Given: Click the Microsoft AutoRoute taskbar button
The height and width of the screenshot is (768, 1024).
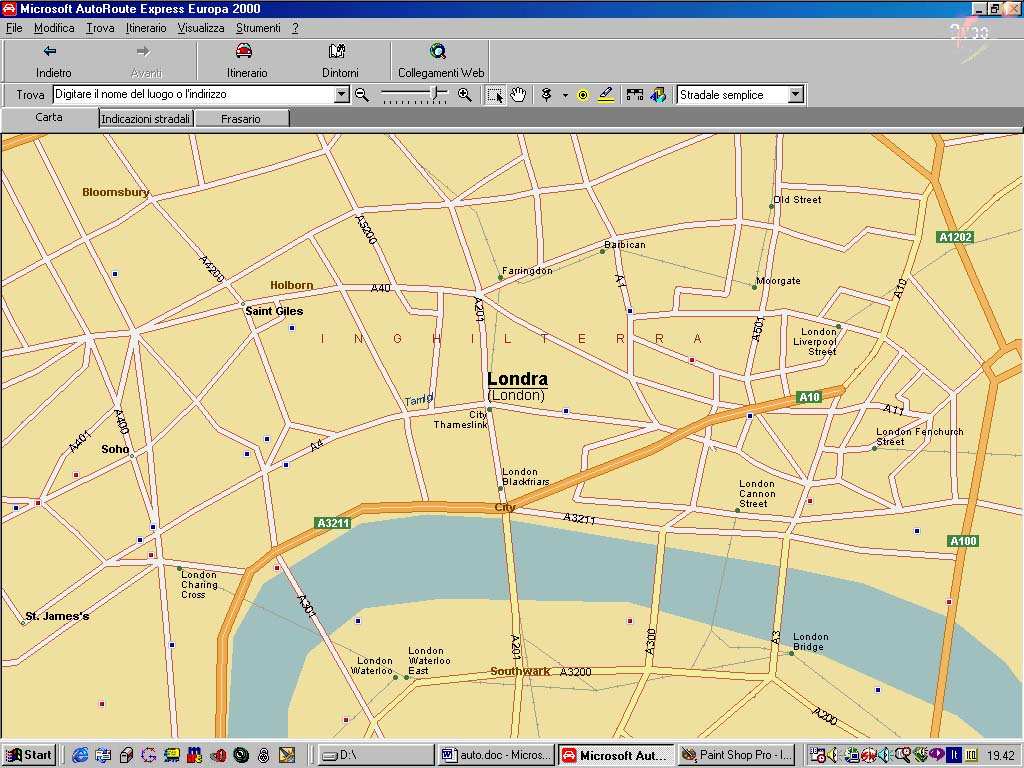Looking at the screenshot, I should click(616, 756).
